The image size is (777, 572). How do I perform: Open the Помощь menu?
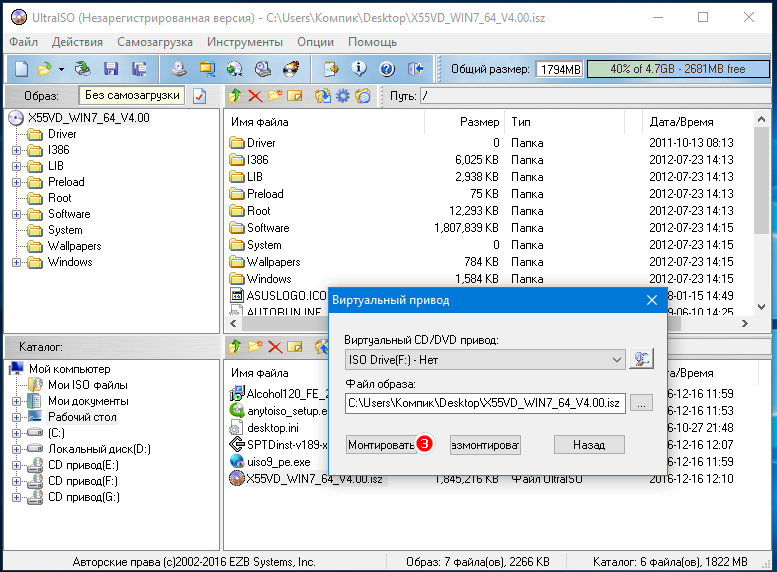coord(372,42)
